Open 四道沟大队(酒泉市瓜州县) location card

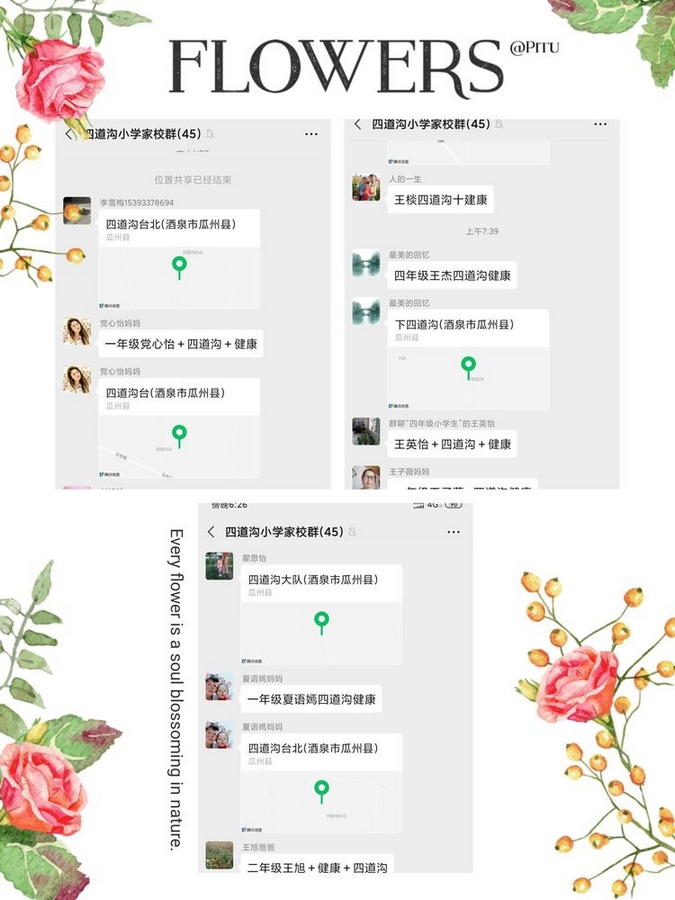tap(321, 615)
